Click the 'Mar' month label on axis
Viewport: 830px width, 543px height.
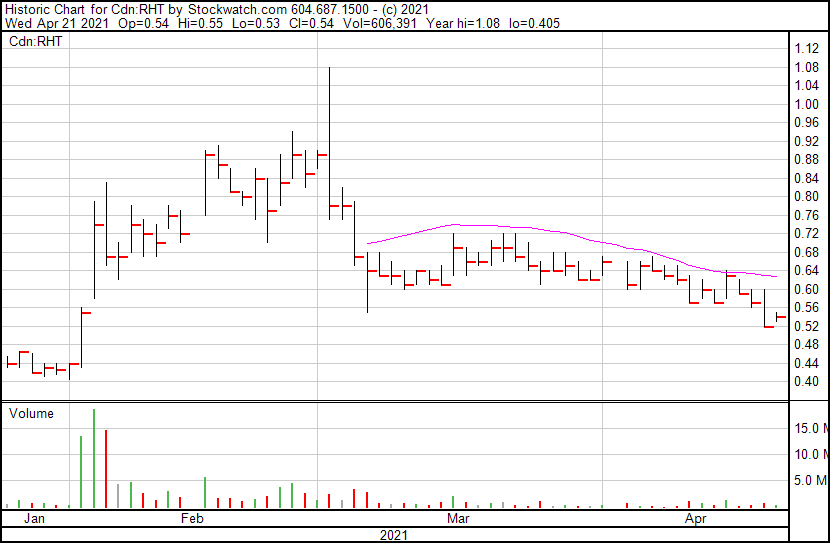tap(458, 518)
